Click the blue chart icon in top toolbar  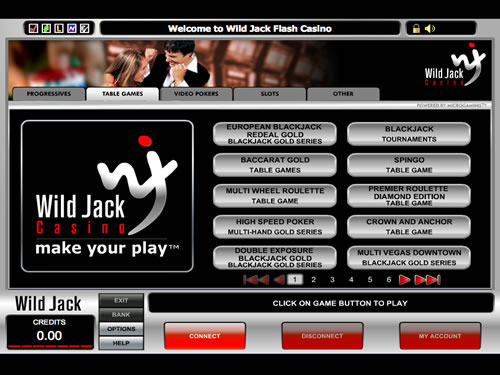click(x=72, y=29)
